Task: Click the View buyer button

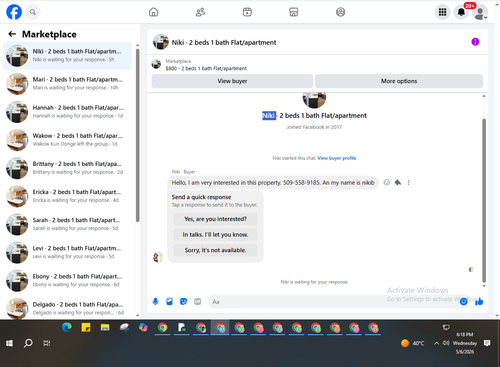Action: 232,81
